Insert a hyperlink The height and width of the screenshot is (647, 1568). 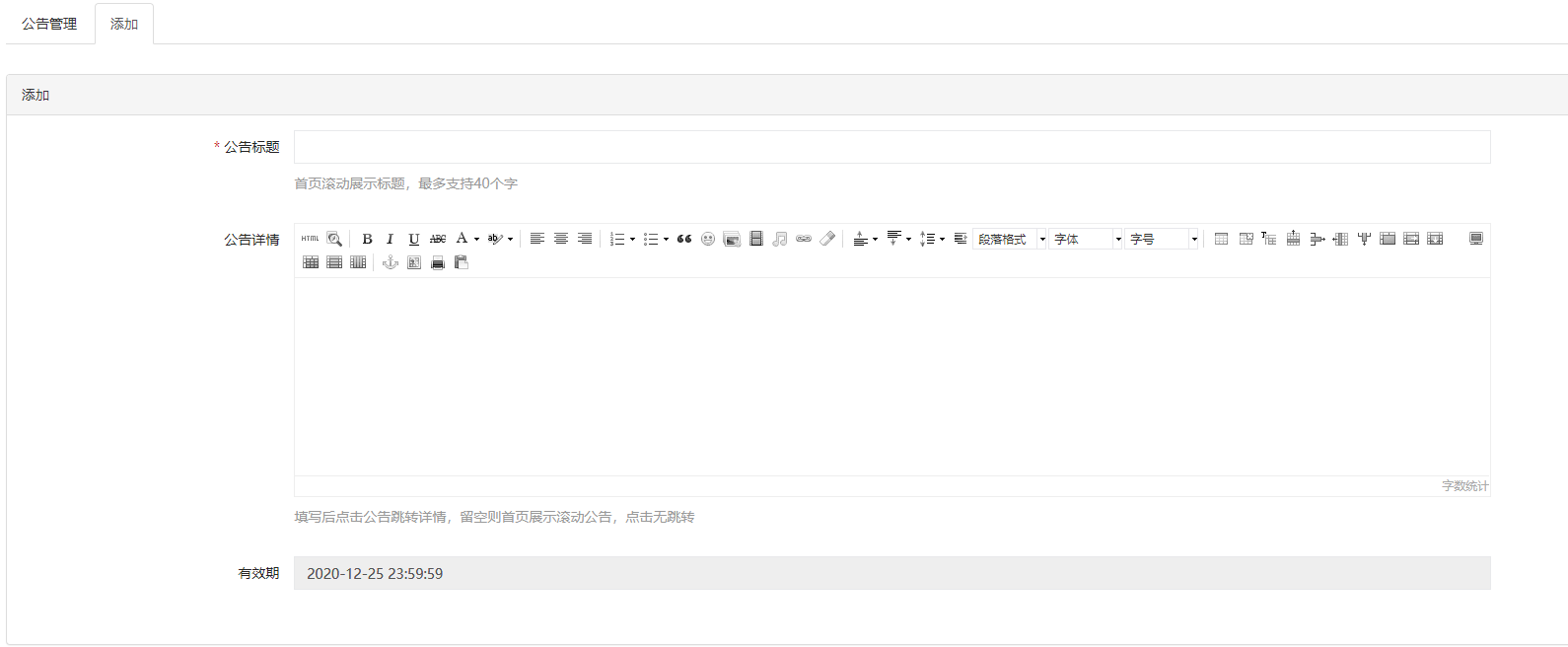coord(803,239)
